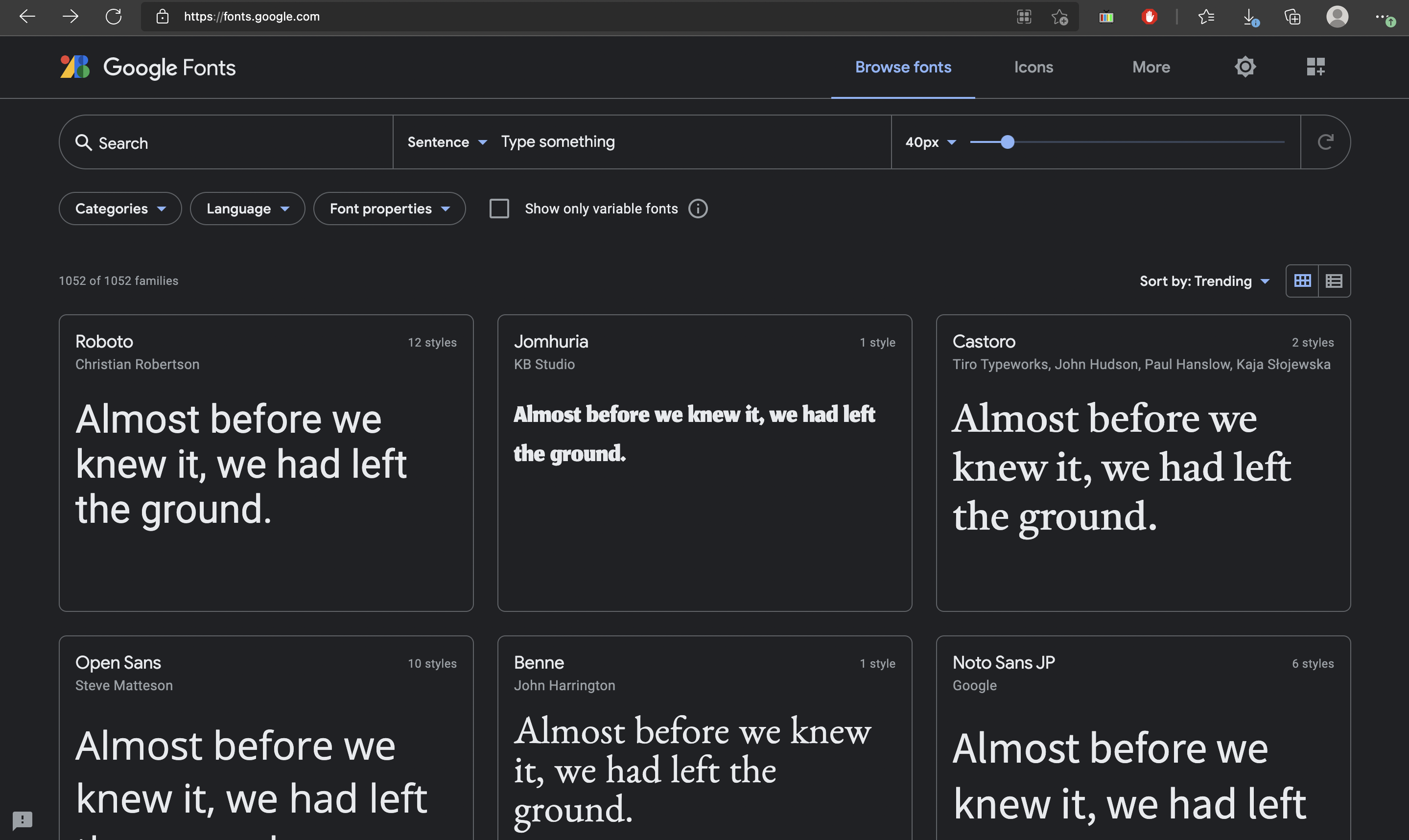Click the 2 styles label on Castoro

[1313, 343]
